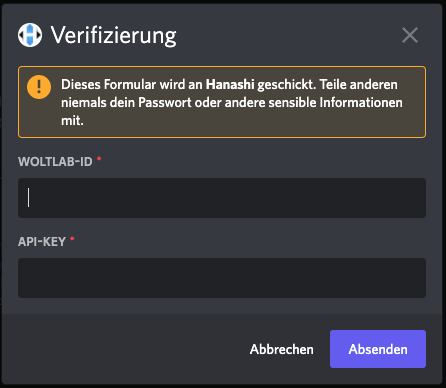The image size is (446, 388).
Task: Click the API-KEY field label
Action: click(42, 242)
